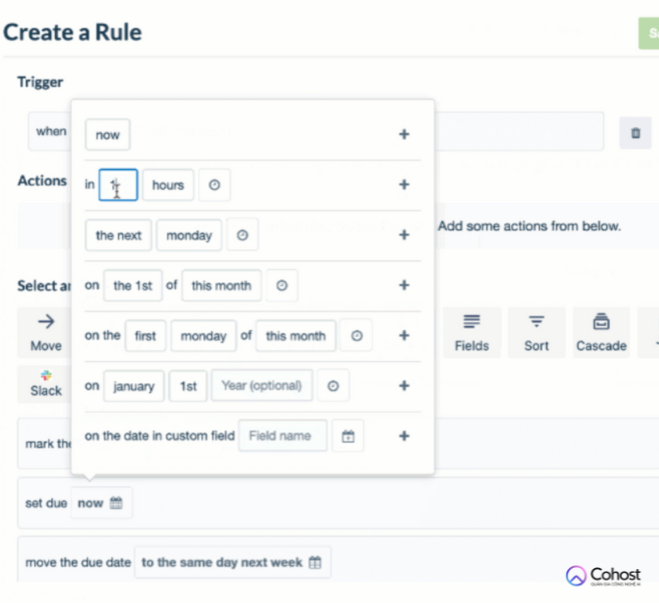Viewport: 659px width, 603px height.
Task: Click the green Save button
Action: point(649,33)
